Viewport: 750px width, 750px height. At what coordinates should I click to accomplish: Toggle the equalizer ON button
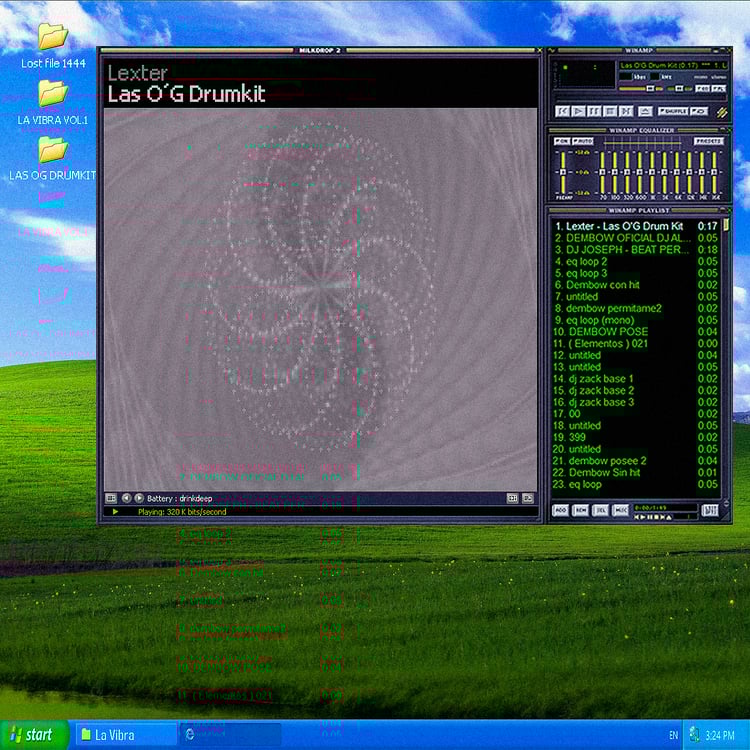pyautogui.click(x=562, y=141)
